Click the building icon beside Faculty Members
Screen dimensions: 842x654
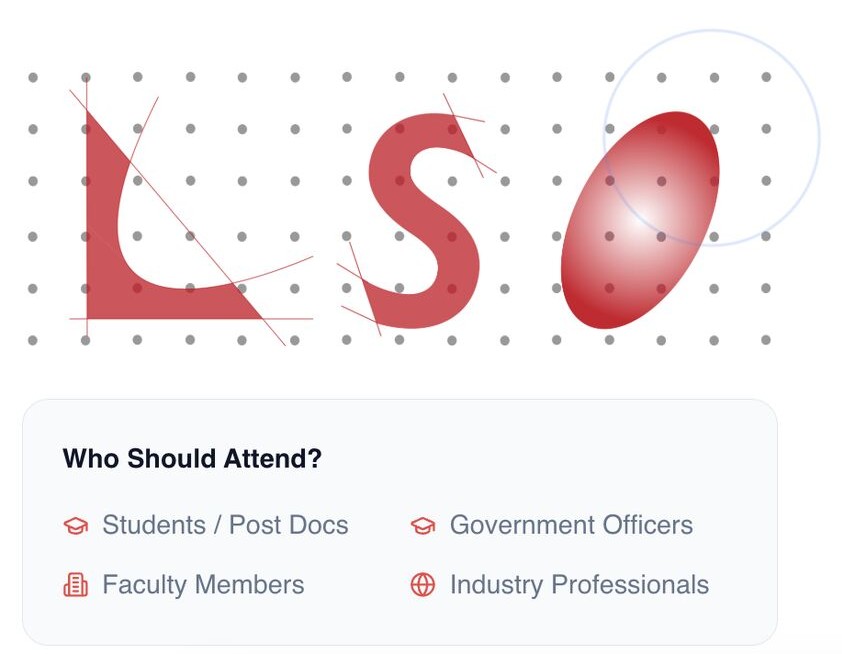pyautogui.click(x=75, y=585)
